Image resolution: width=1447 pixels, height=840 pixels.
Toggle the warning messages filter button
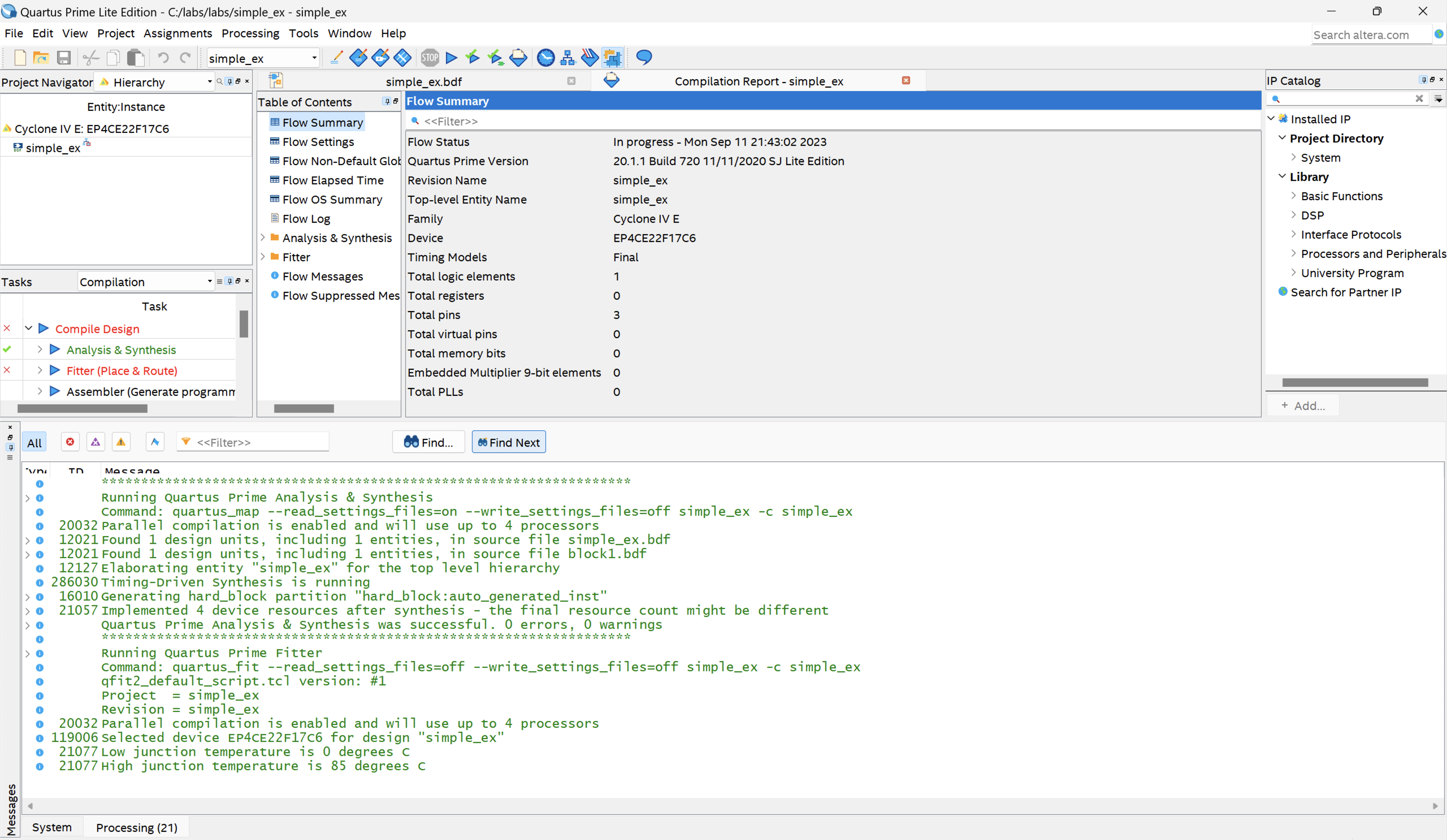pos(121,442)
